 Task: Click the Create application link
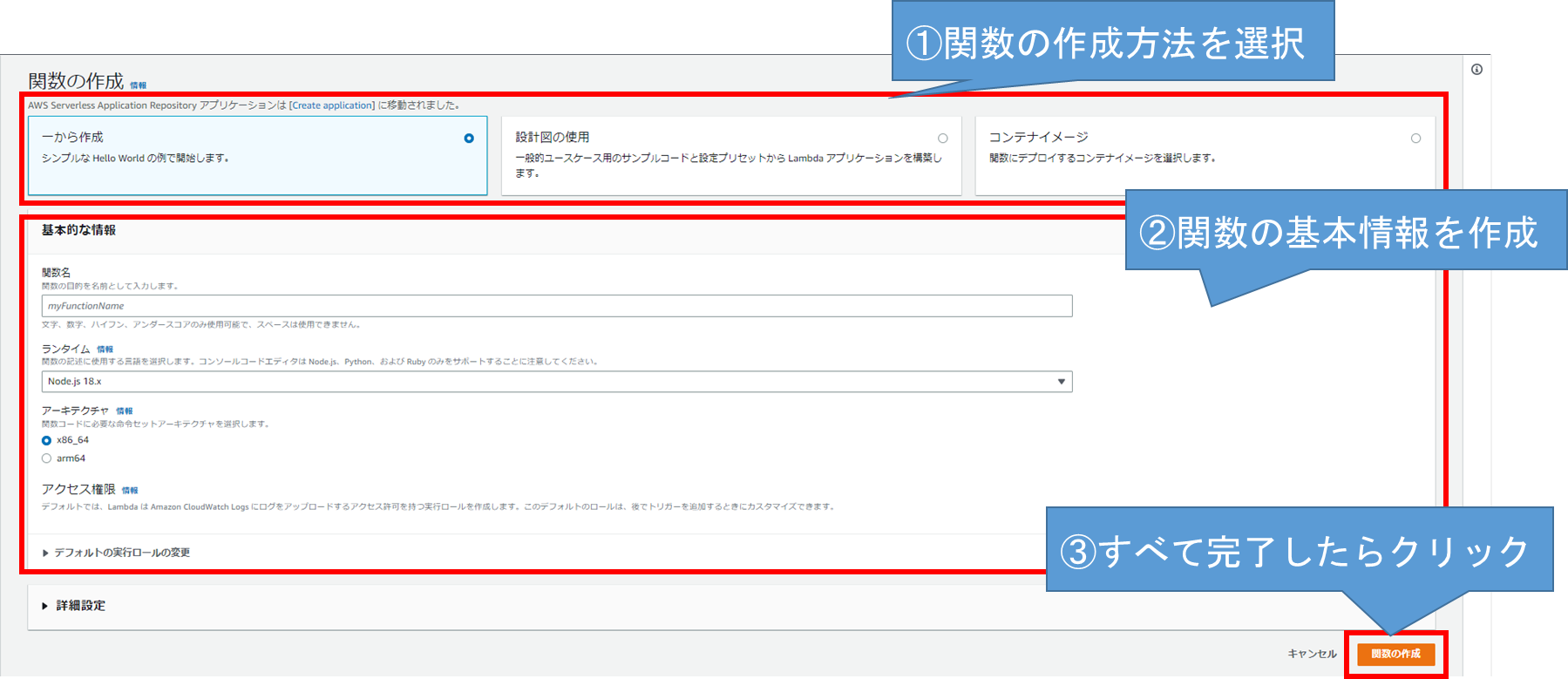click(x=332, y=105)
